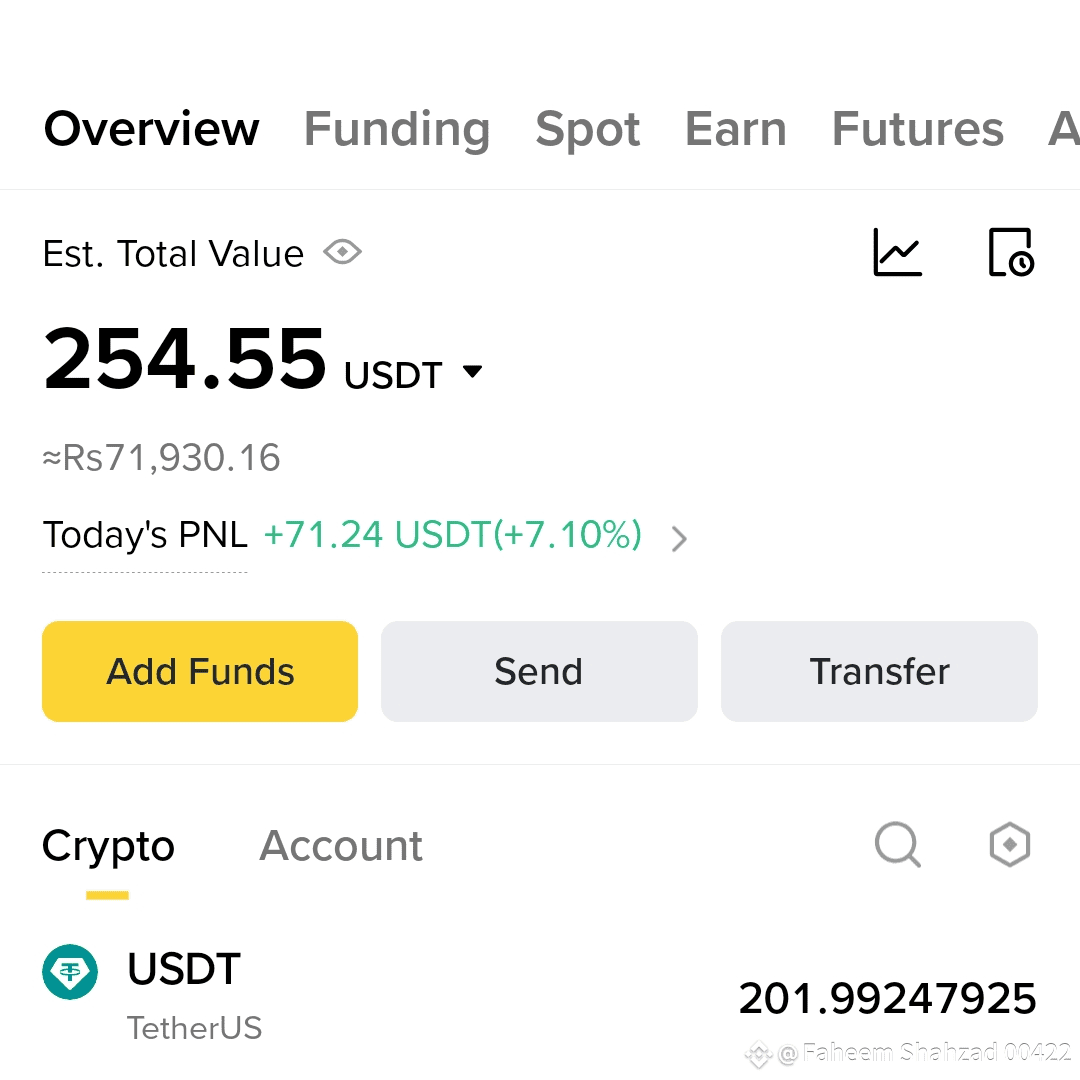Viewport: 1080px width, 1080px height.
Task: Switch to the Account sub-tab
Action: point(340,846)
